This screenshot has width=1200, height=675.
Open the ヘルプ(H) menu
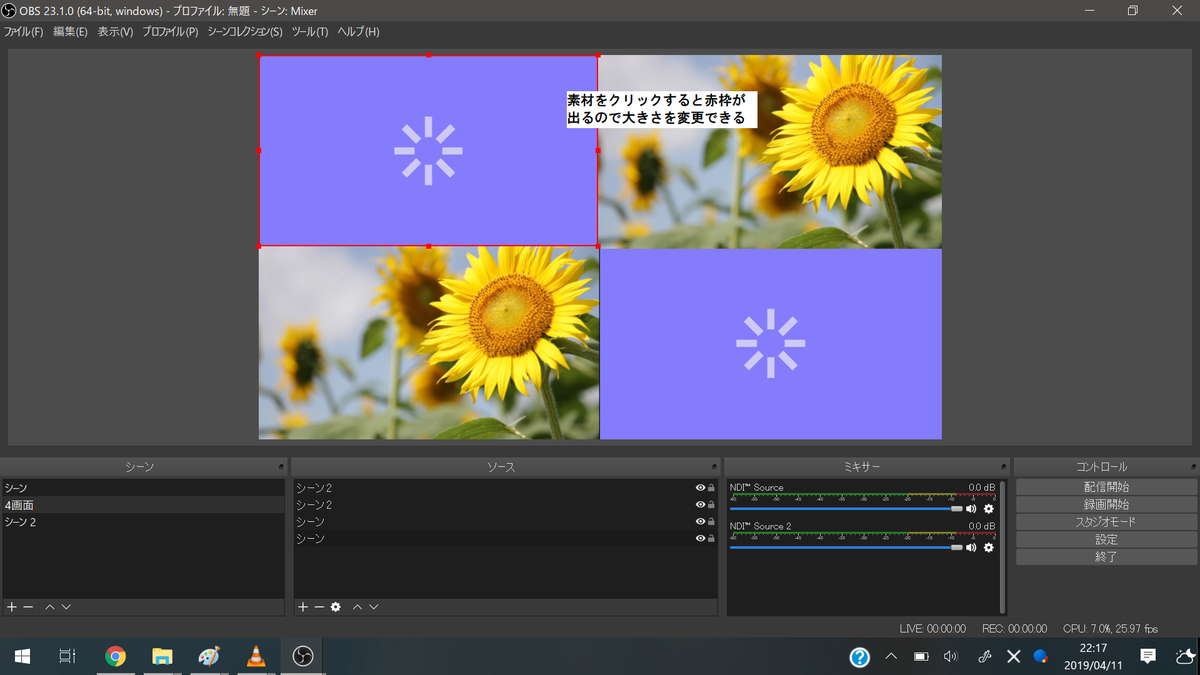[x=358, y=32]
